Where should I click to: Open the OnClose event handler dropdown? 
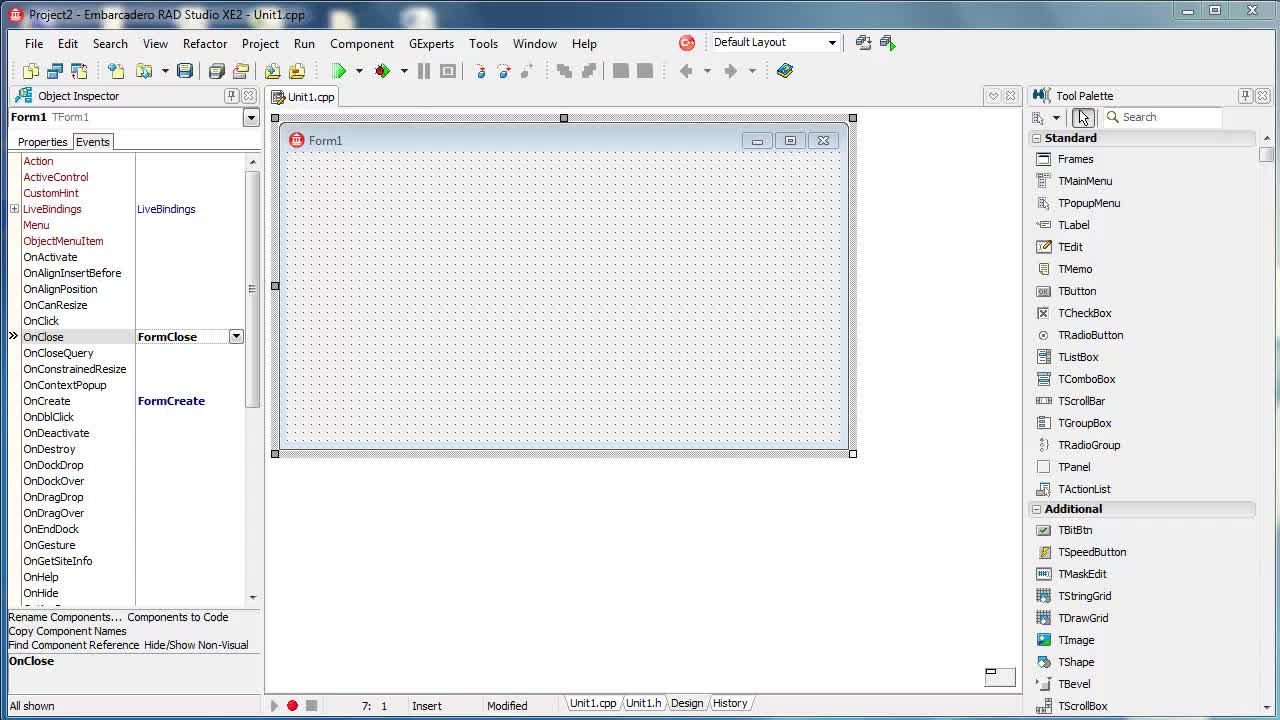pos(236,337)
